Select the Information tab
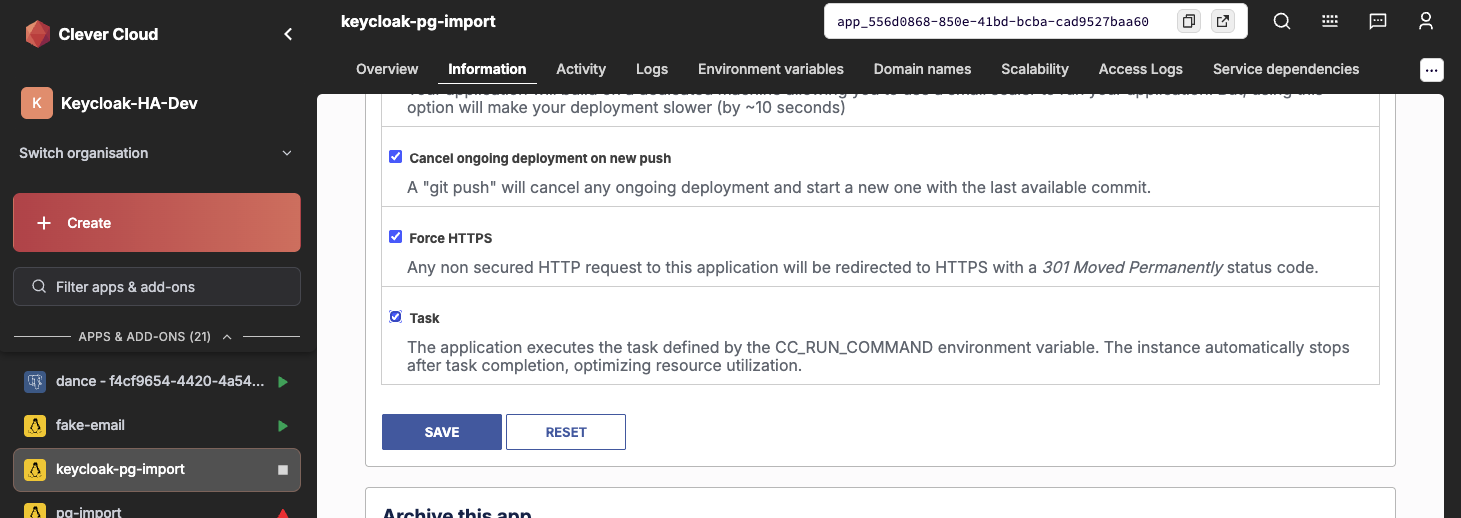 [x=487, y=69]
